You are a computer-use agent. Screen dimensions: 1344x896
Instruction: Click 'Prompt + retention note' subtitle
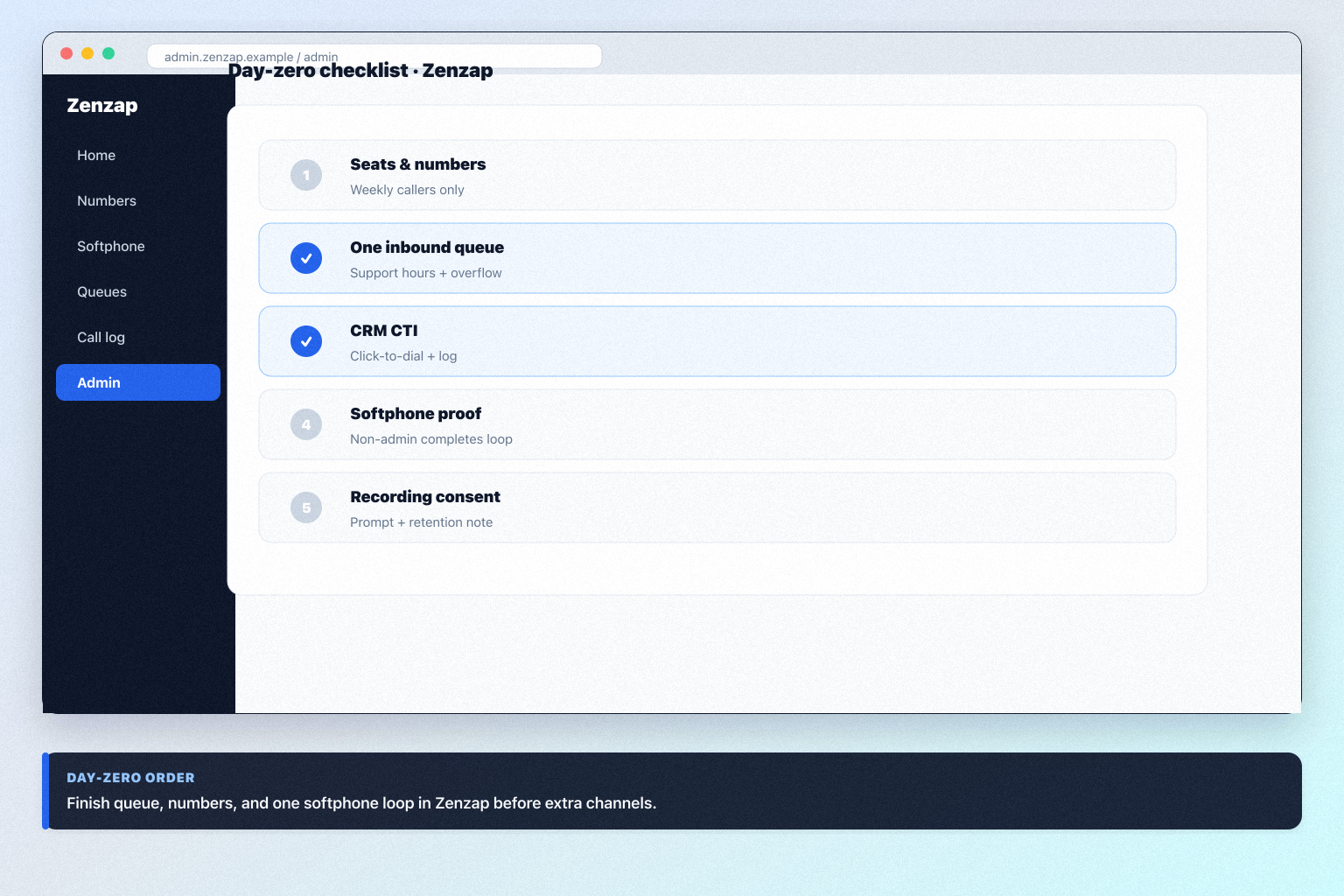click(421, 522)
